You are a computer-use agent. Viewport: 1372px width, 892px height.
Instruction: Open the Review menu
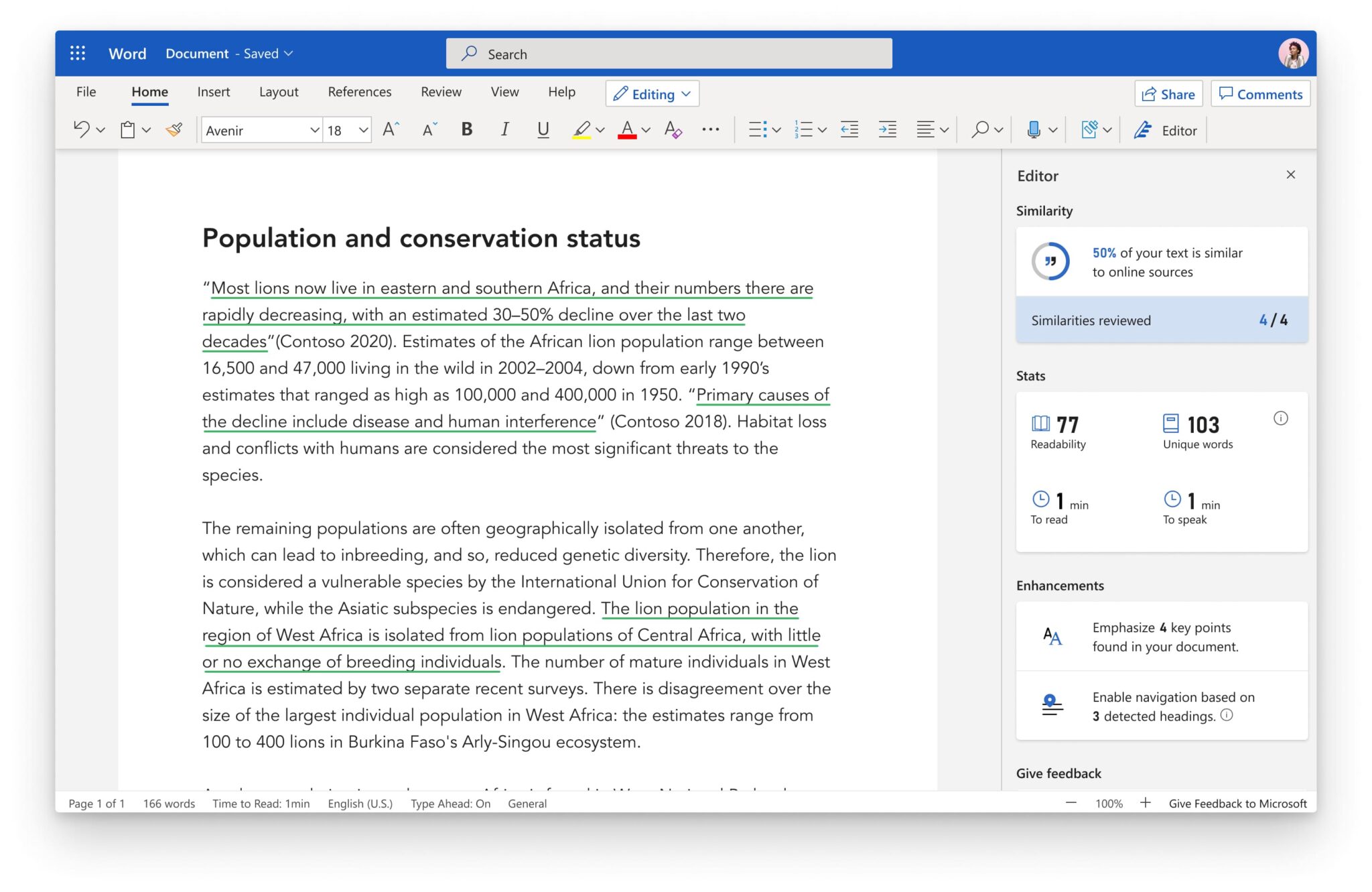[x=441, y=92]
